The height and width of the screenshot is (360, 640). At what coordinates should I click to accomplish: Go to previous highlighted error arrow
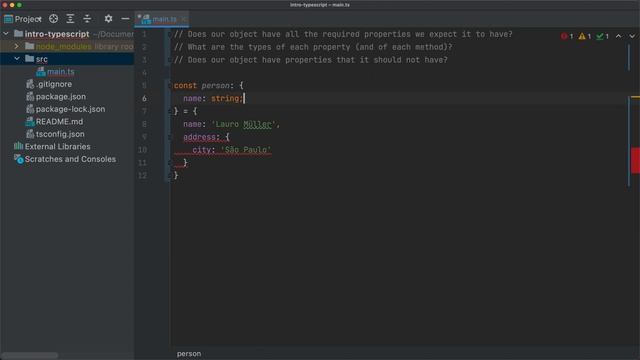pyautogui.click(x=619, y=36)
